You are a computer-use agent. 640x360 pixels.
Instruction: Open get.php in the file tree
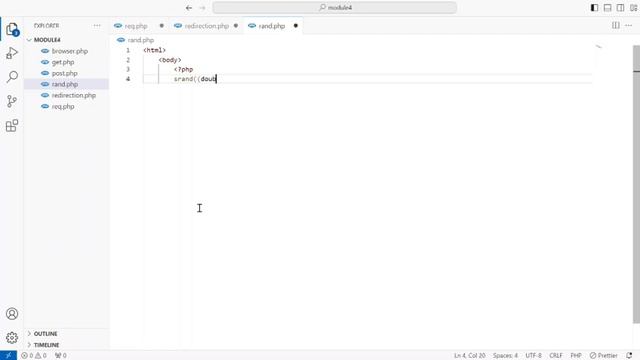pyautogui.click(x=63, y=62)
